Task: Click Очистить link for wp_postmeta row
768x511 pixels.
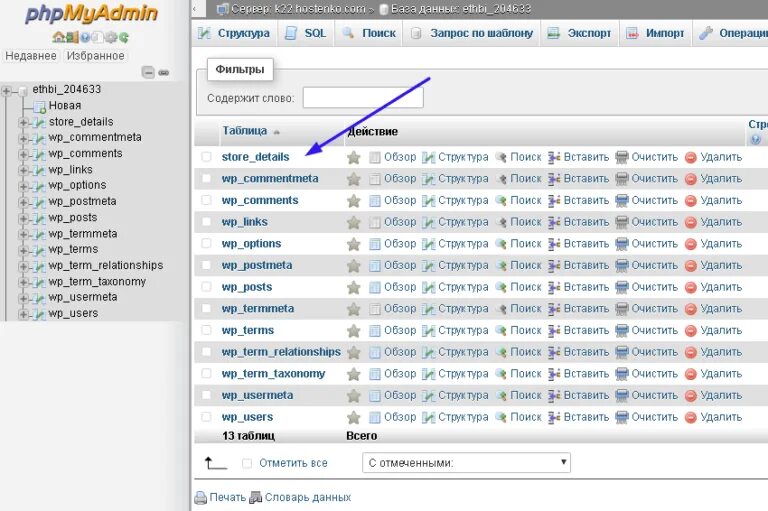Action: pyautogui.click(x=654, y=266)
